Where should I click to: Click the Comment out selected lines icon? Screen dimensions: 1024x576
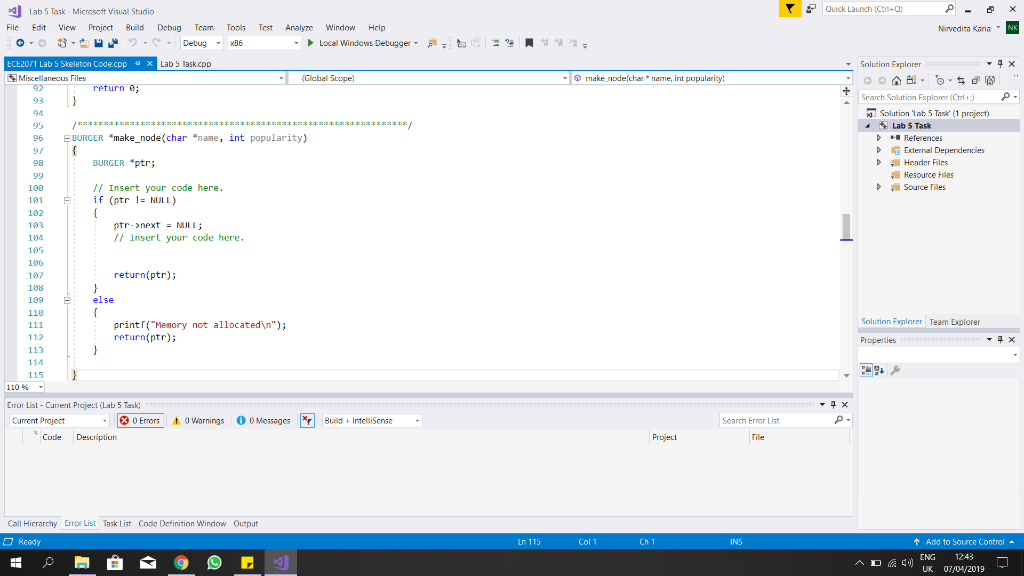[495, 43]
